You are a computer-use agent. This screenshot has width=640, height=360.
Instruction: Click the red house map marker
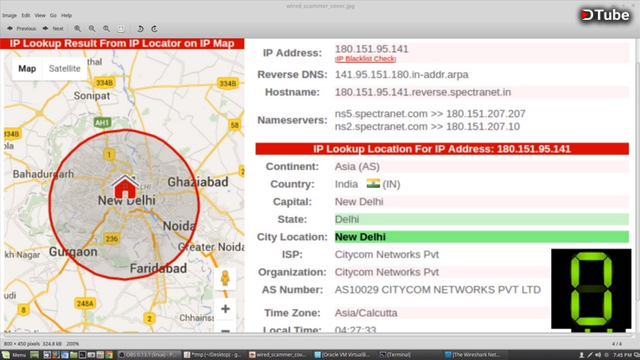tap(125, 187)
